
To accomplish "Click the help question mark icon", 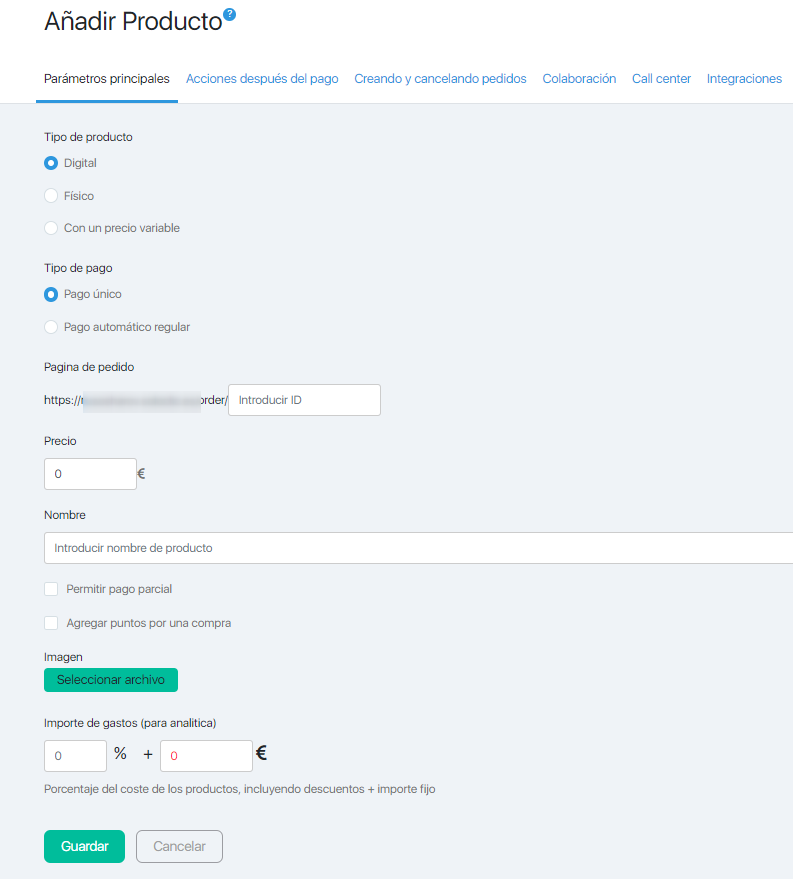I will tap(229, 14).
